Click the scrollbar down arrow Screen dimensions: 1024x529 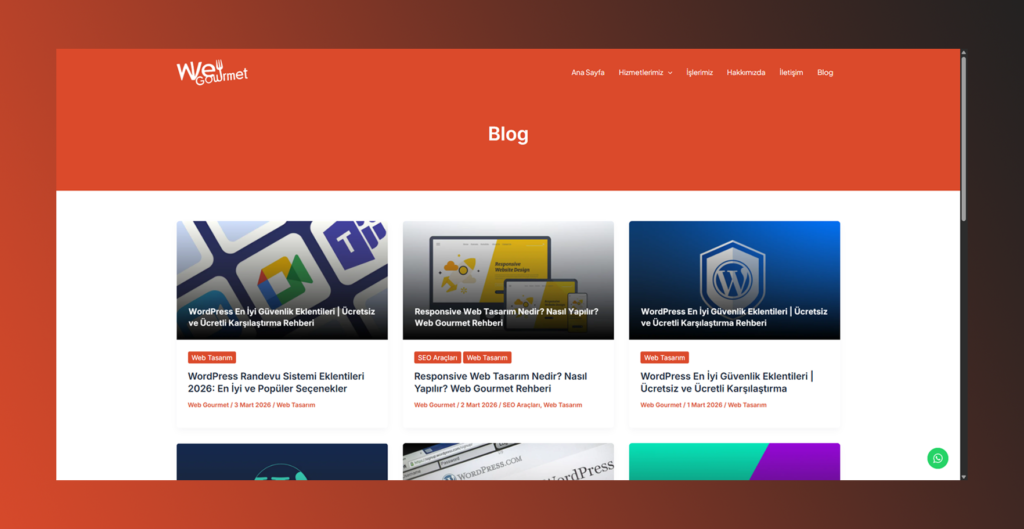(963, 477)
